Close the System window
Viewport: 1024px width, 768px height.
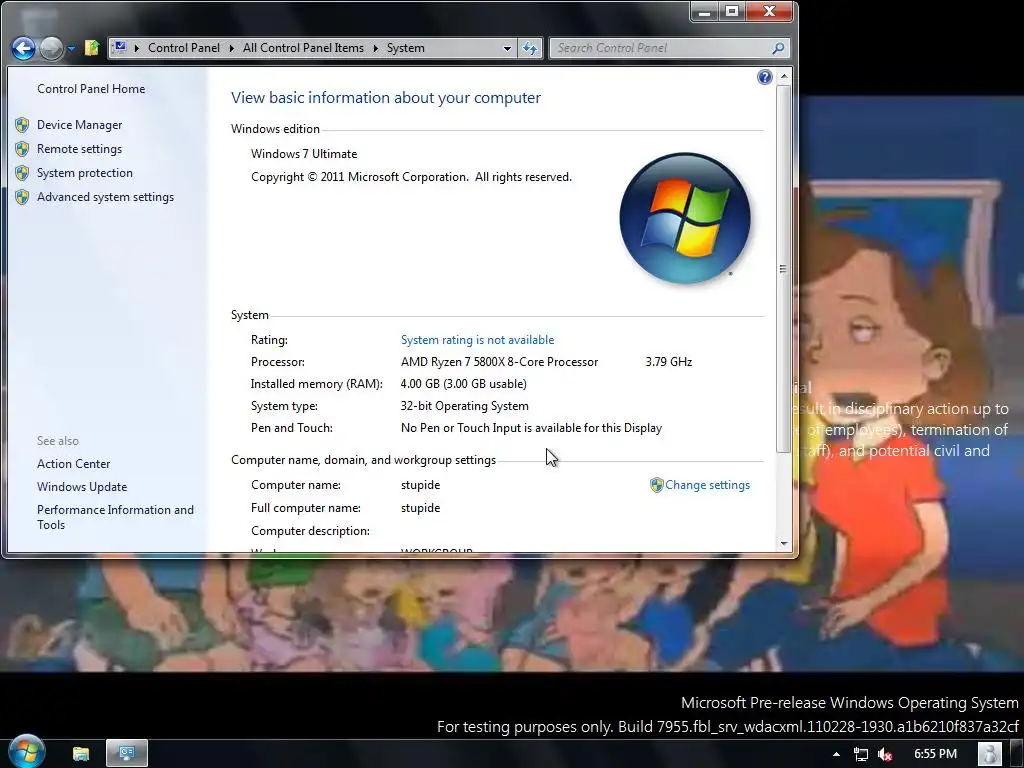pyautogui.click(x=769, y=12)
